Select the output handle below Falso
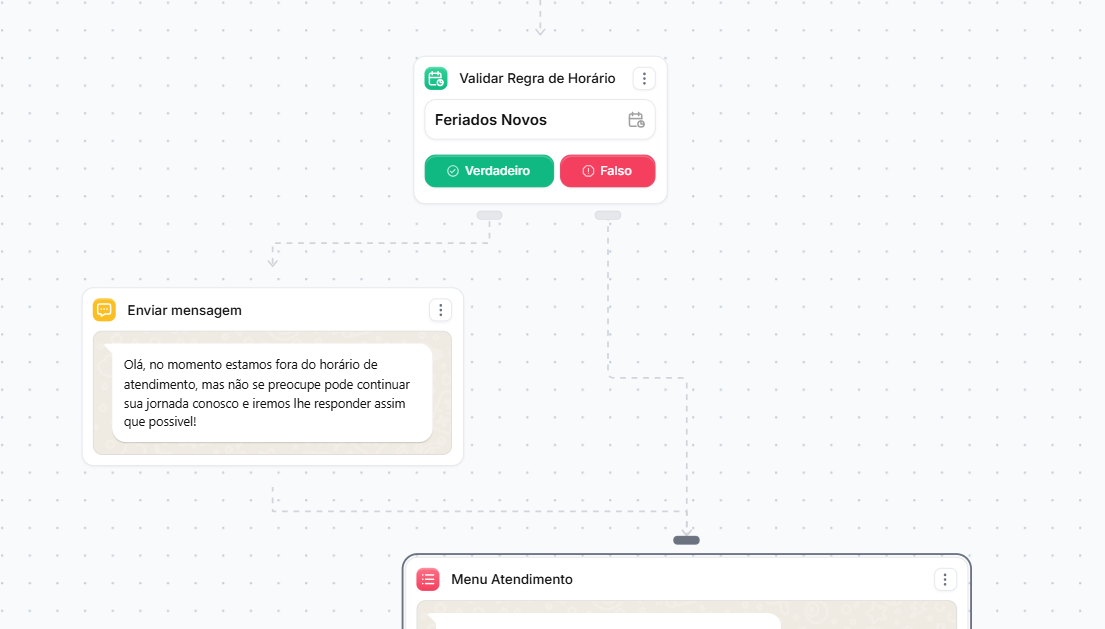 [x=607, y=216]
